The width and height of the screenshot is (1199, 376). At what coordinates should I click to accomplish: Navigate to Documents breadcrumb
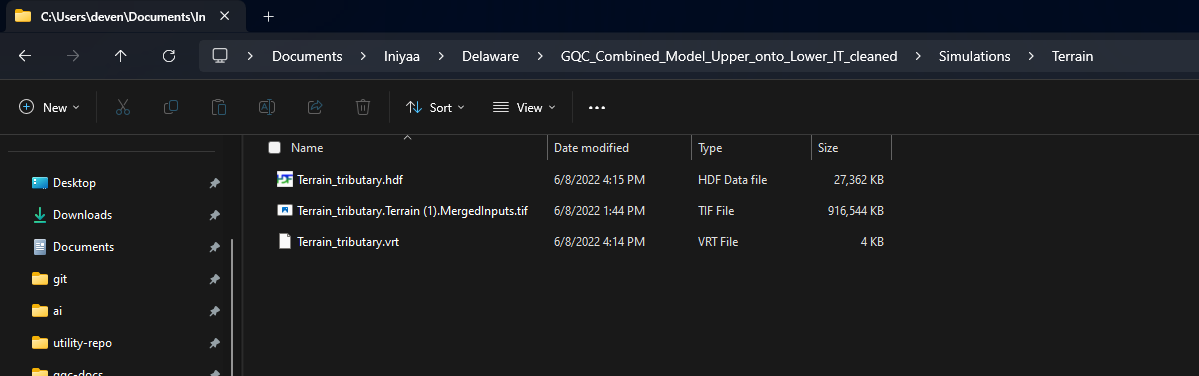[x=307, y=57]
